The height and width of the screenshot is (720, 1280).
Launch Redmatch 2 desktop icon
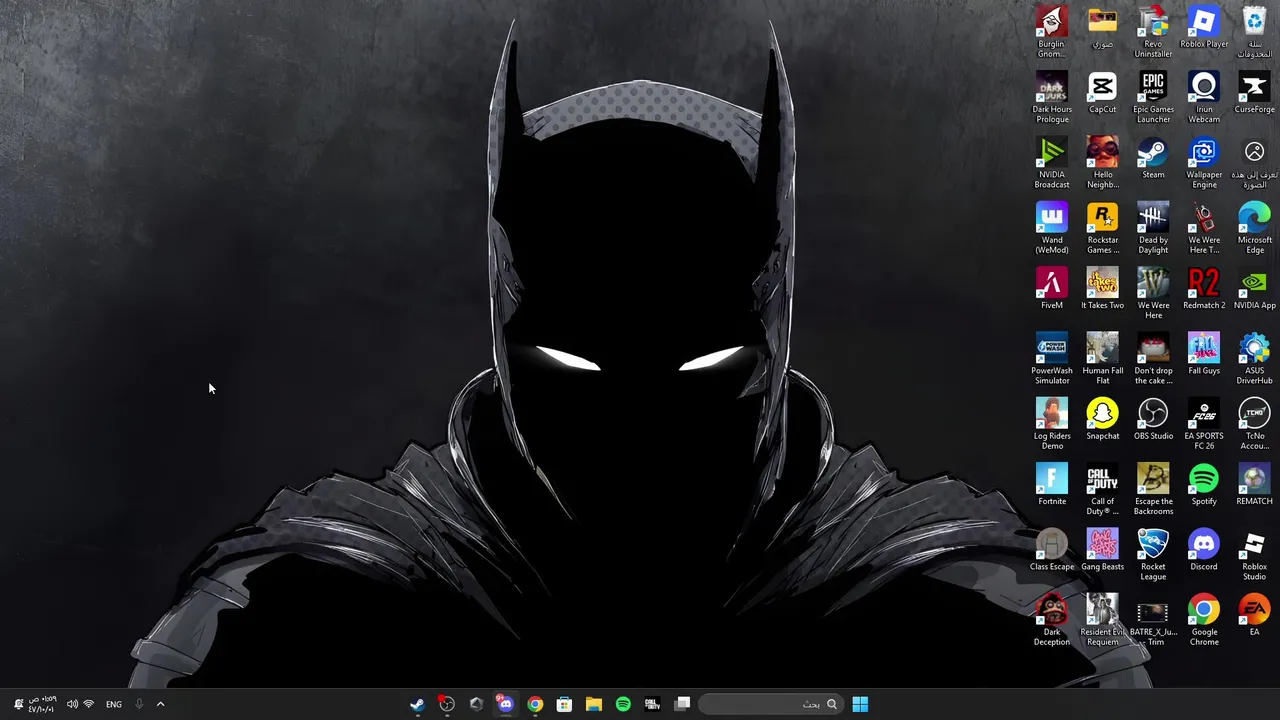point(1204,289)
